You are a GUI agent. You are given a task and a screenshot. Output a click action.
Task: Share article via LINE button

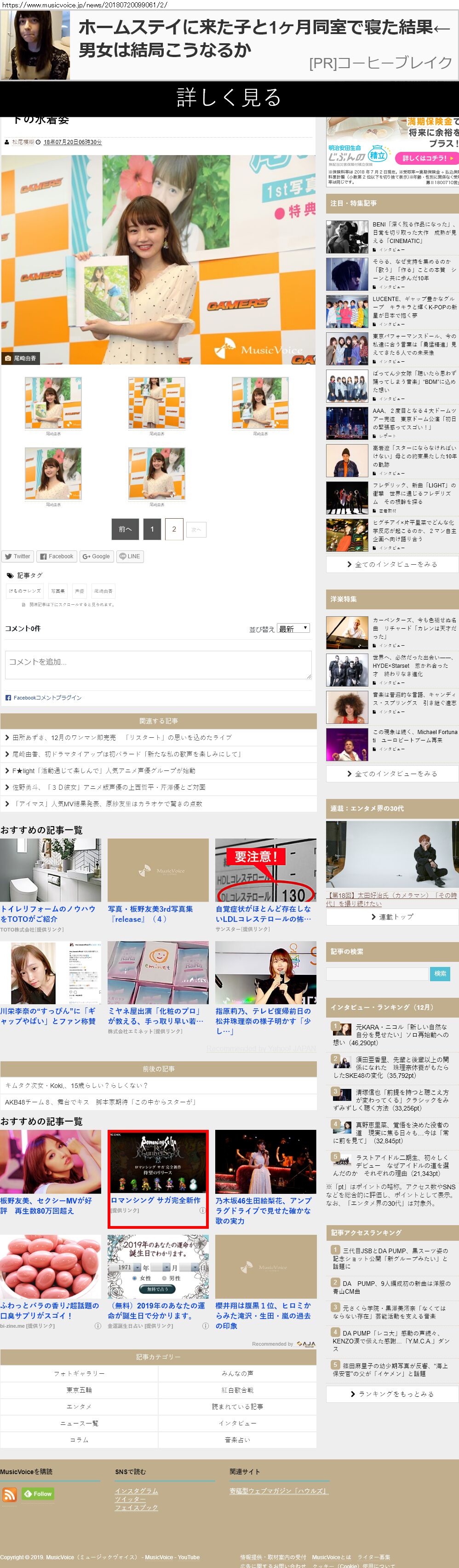130,556
